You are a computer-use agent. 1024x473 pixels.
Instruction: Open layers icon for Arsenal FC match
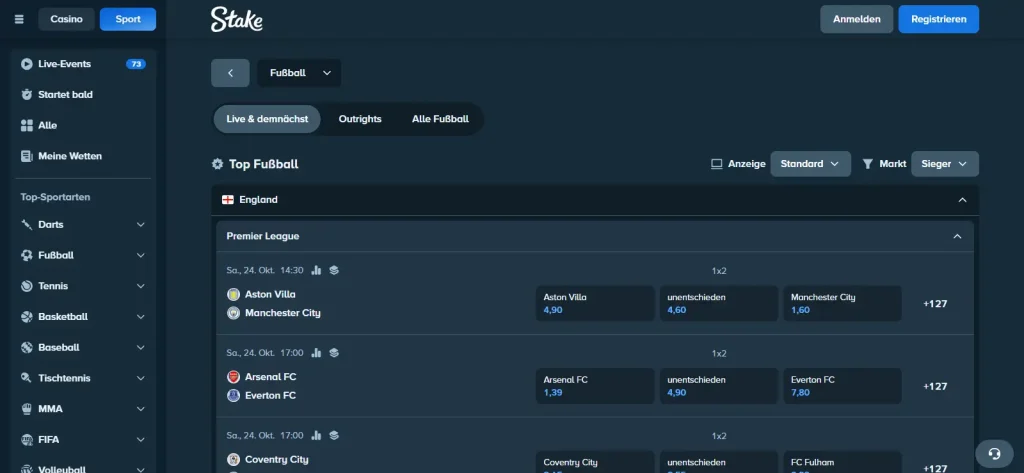tap(334, 353)
